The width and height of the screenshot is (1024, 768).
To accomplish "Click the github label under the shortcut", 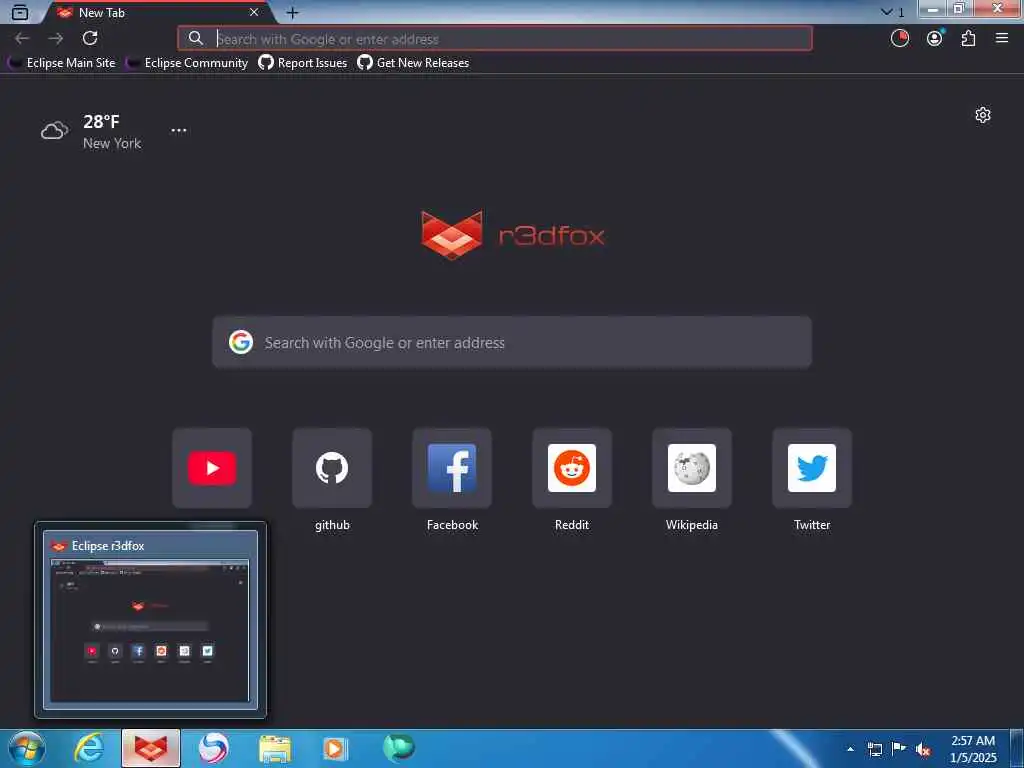I will (332, 525).
